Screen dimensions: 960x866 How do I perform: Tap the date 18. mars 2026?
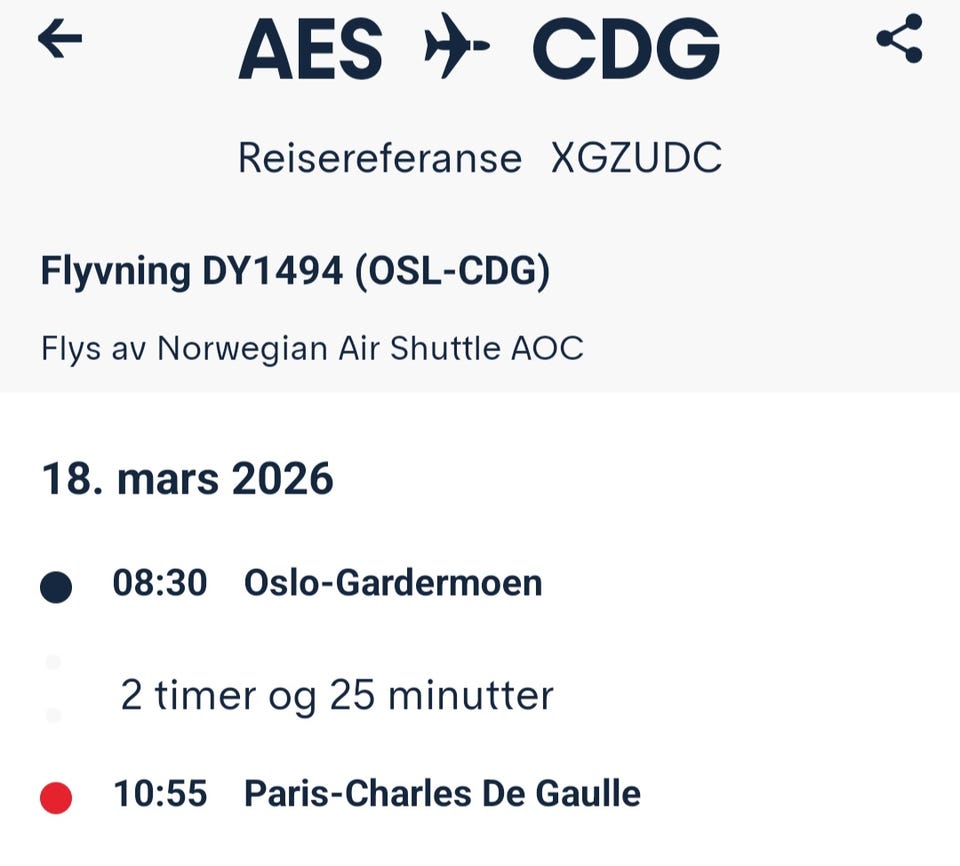187,479
